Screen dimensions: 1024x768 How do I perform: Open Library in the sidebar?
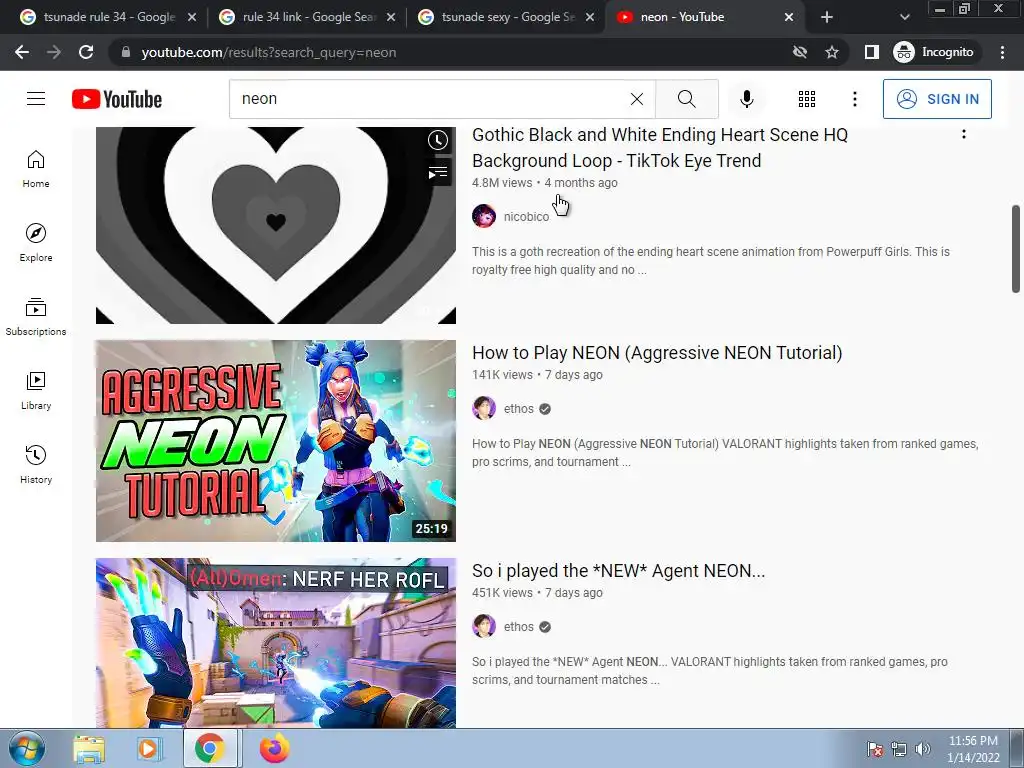click(36, 391)
